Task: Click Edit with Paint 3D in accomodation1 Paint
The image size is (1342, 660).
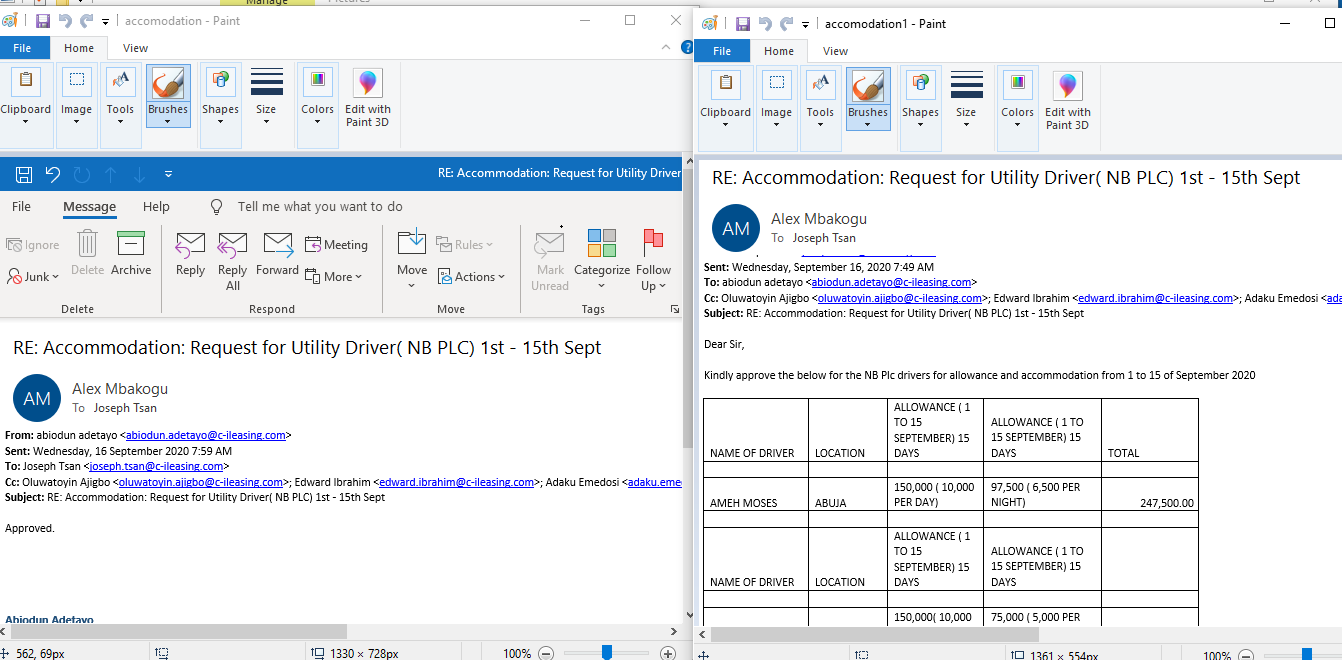Action: tap(1068, 100)
